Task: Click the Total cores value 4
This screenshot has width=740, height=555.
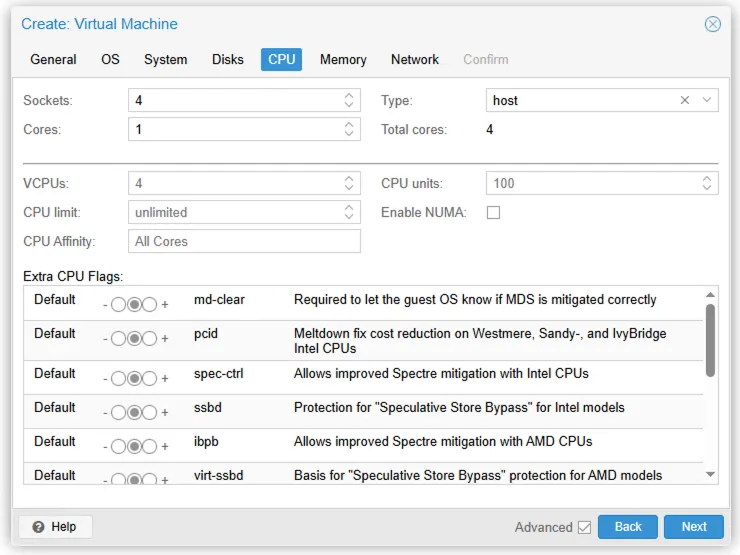Action: 490,129
